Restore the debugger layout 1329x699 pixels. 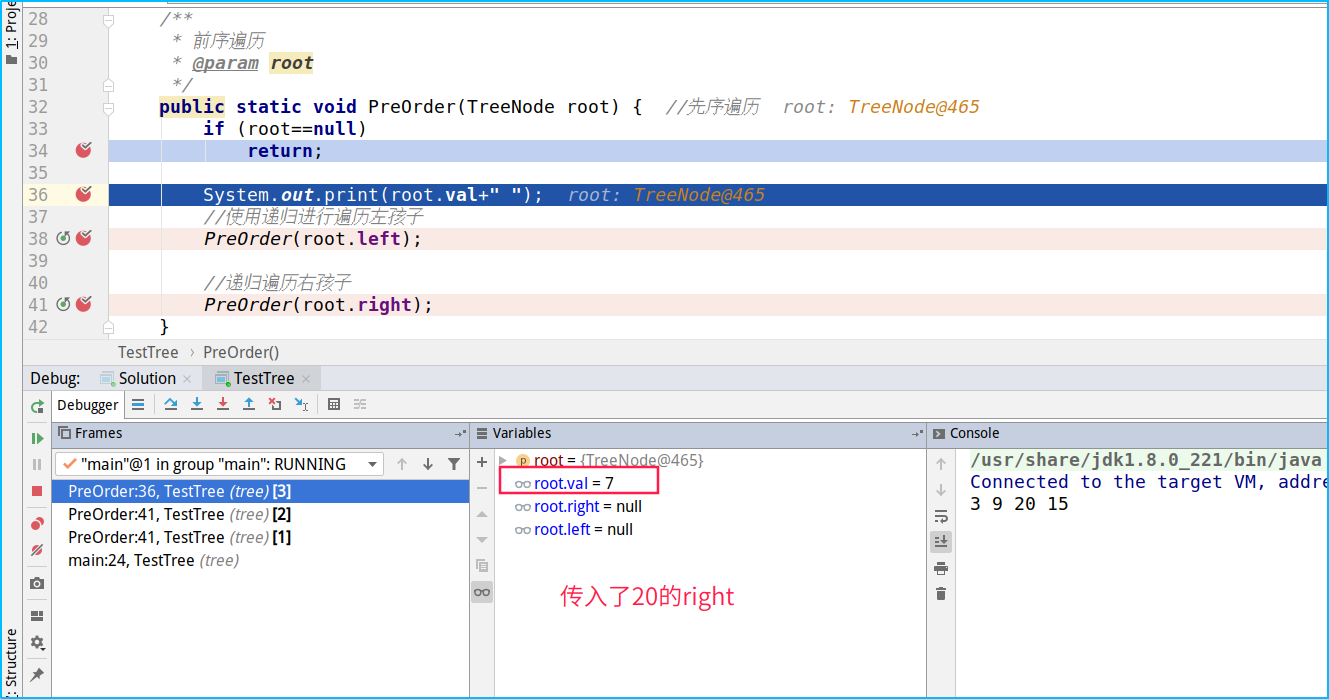[x=37, y=616]
